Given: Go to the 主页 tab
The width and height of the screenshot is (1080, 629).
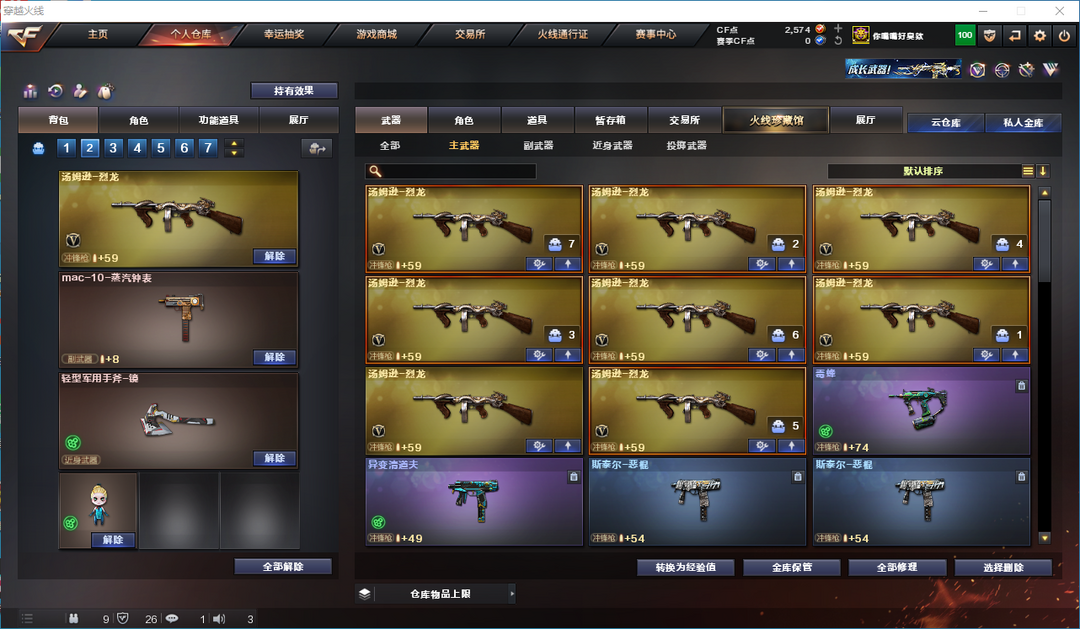Looking at the screenshot, I should (x=98, y=34).
